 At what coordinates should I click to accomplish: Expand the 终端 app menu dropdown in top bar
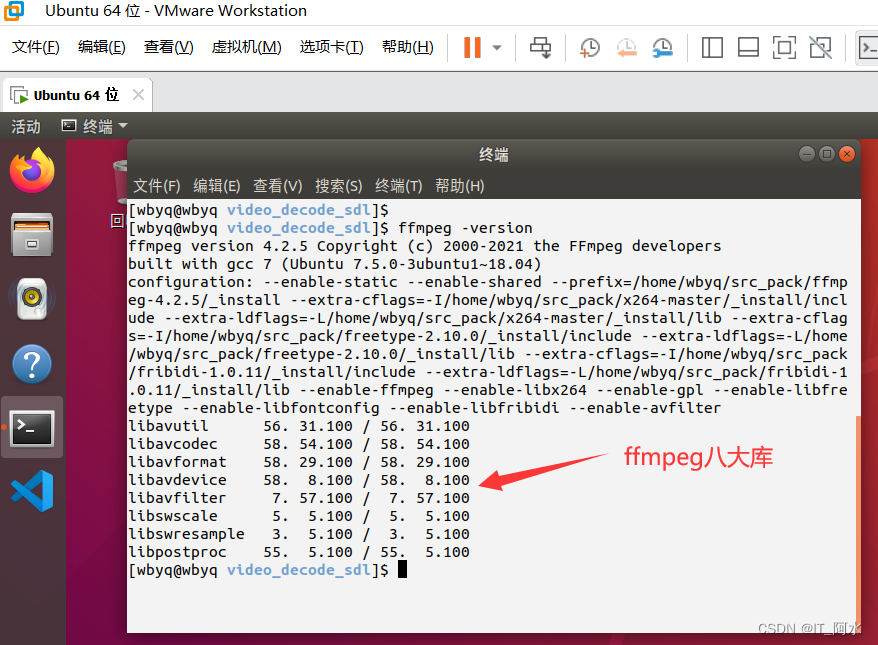tap(95, 127)
